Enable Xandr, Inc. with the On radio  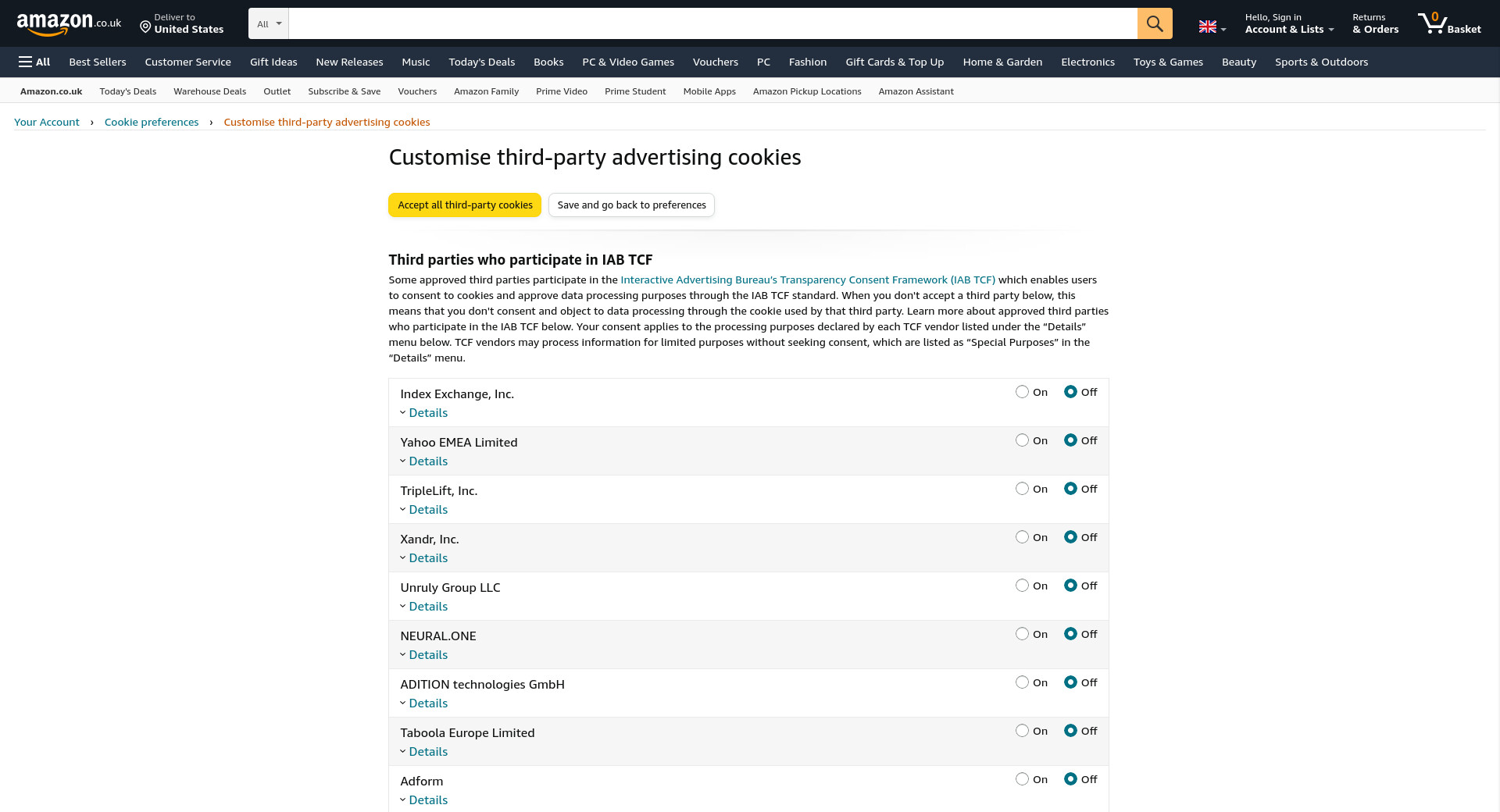[x=1022, y=537]
